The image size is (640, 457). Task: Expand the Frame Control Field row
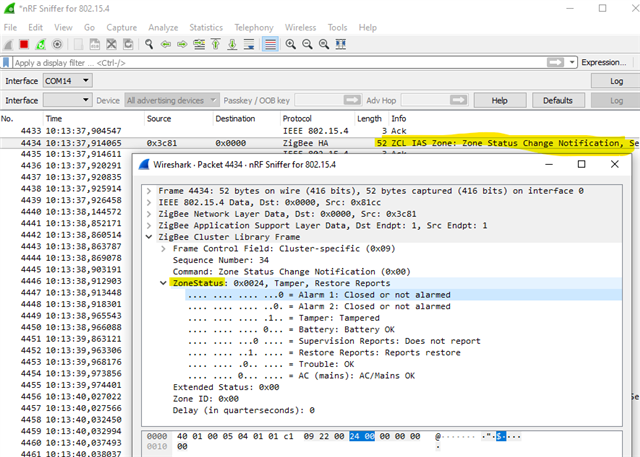pos(163,248)
